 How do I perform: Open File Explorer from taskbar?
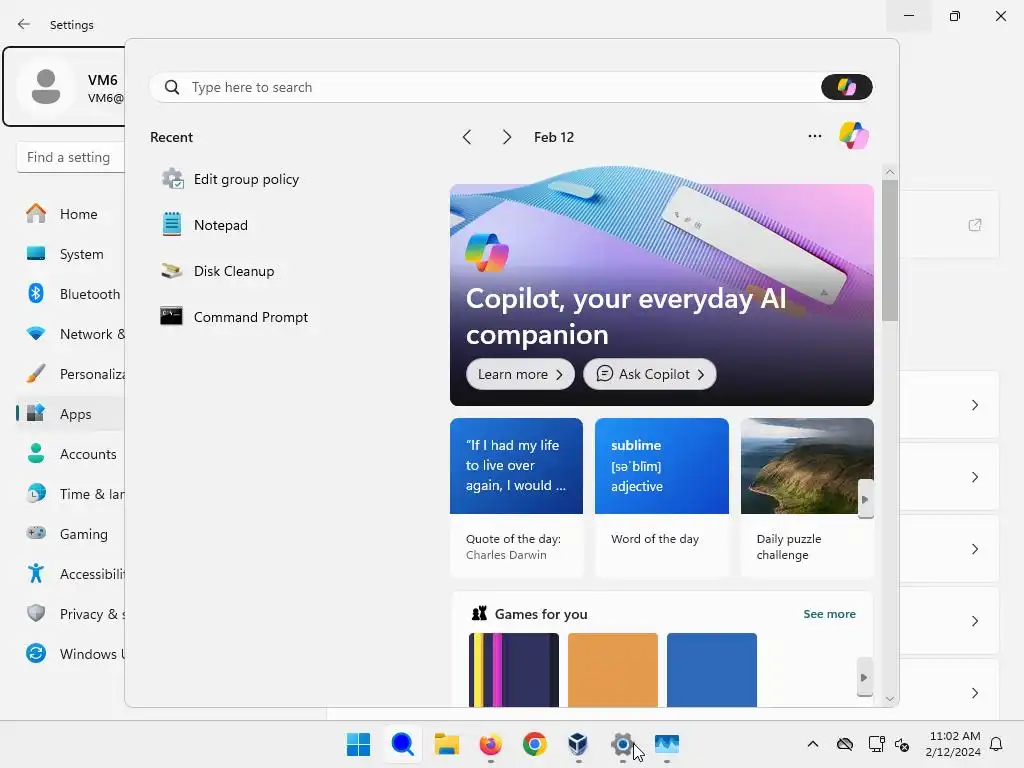click(447, 744)
